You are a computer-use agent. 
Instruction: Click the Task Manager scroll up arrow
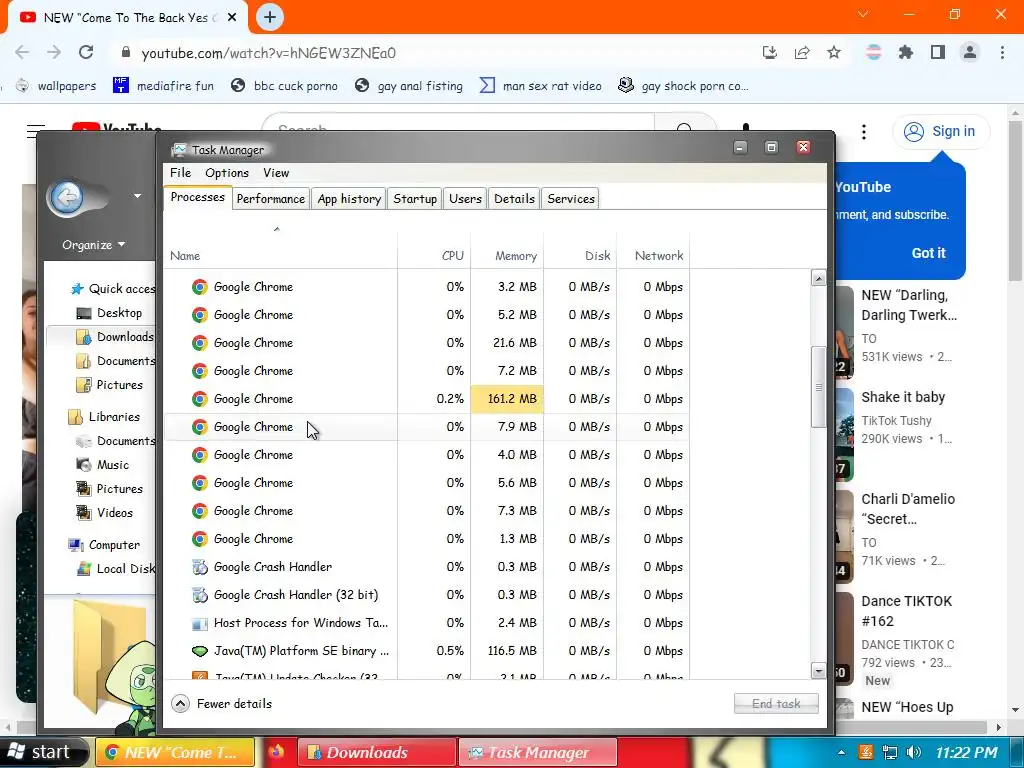[x=818, y=278]
